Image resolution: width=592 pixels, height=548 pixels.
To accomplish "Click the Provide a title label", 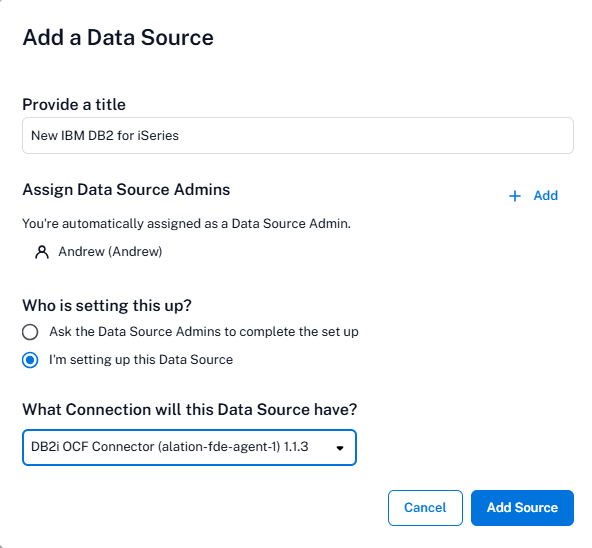I will 74,104.
